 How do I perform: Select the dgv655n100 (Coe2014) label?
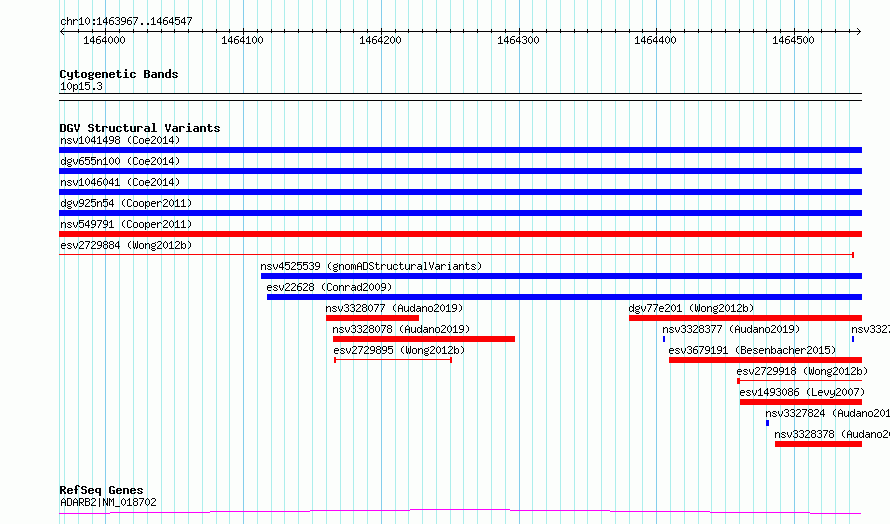pos(120,161)
